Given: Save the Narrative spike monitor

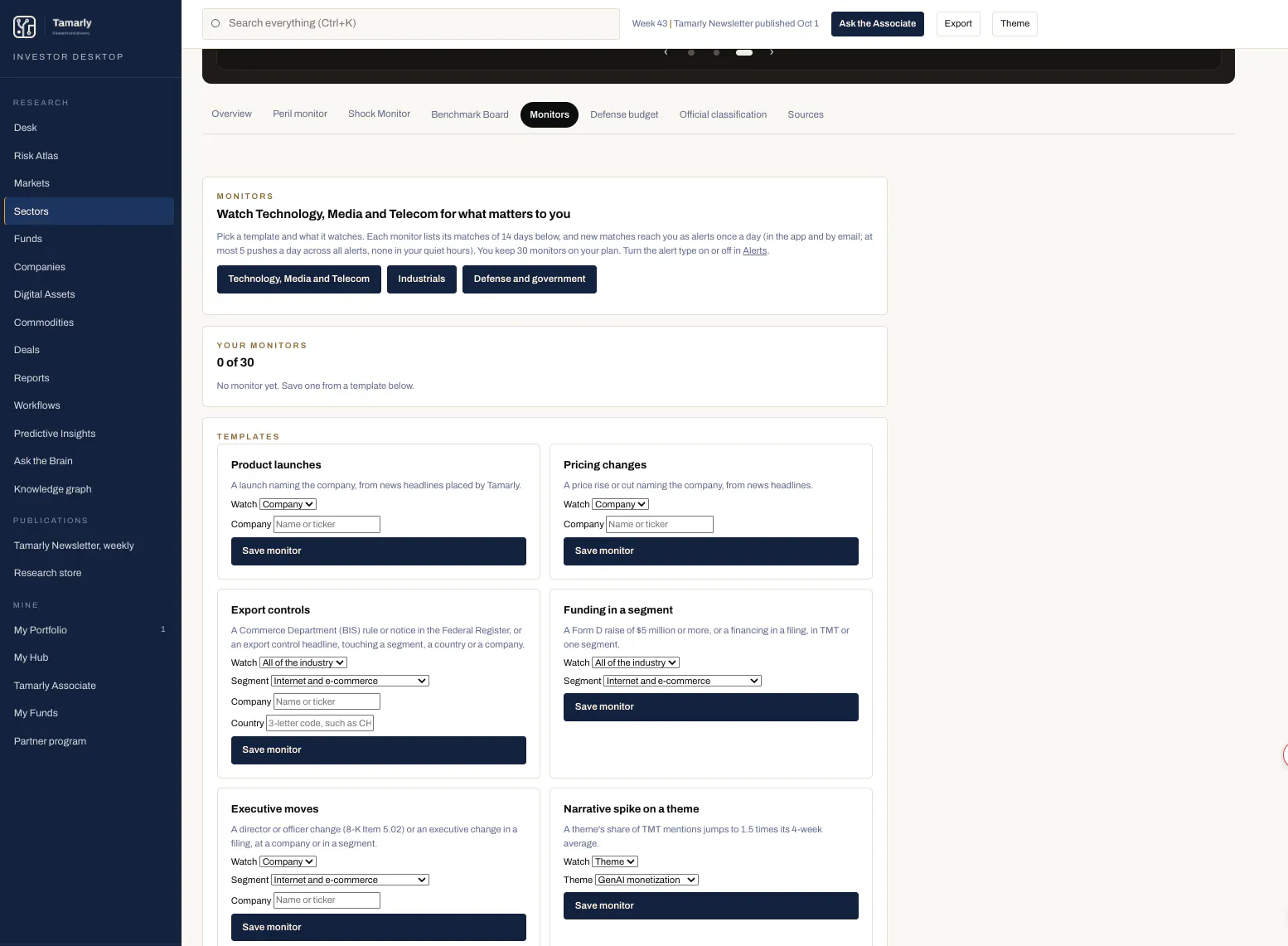Looking at the screenshot, I should [711, 906].
